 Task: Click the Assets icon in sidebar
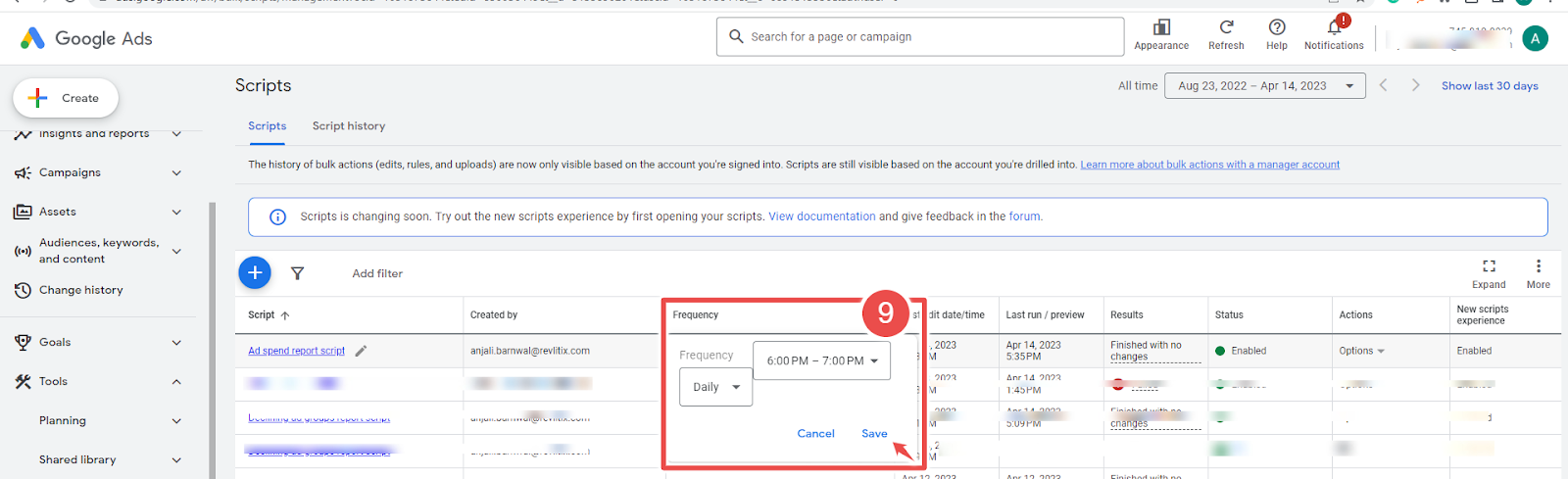[x=23, y=212]
